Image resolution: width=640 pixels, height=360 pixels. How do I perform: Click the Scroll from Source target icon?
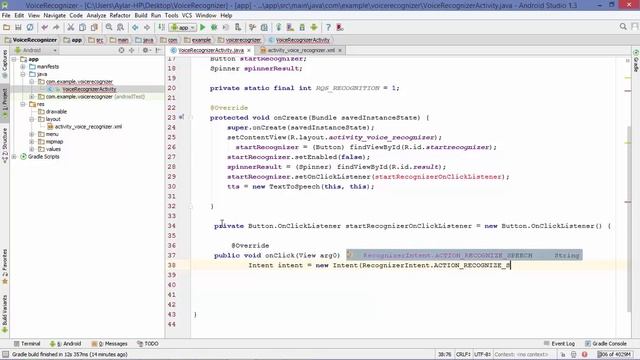tap(121, 50)
